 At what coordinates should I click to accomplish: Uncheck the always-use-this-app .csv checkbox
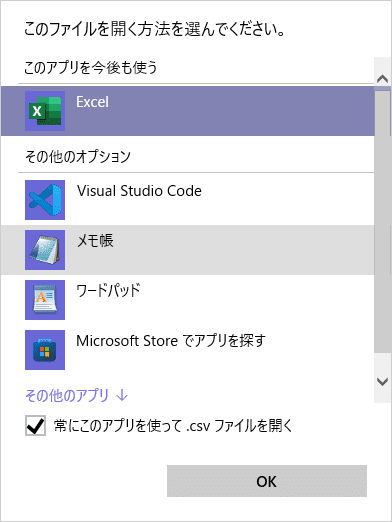[x=35, y=426]
